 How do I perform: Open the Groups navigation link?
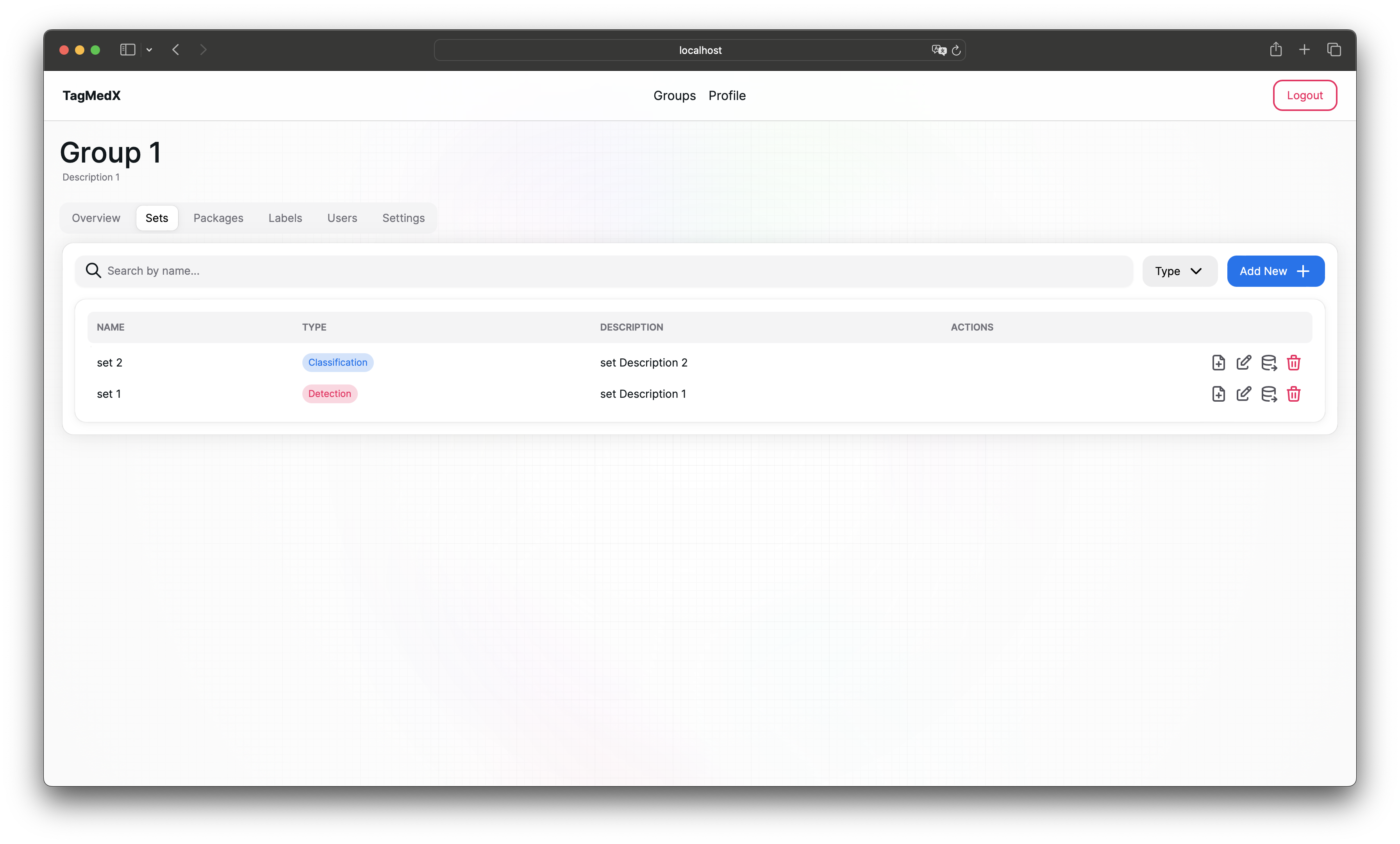click(x=674, y=95)
